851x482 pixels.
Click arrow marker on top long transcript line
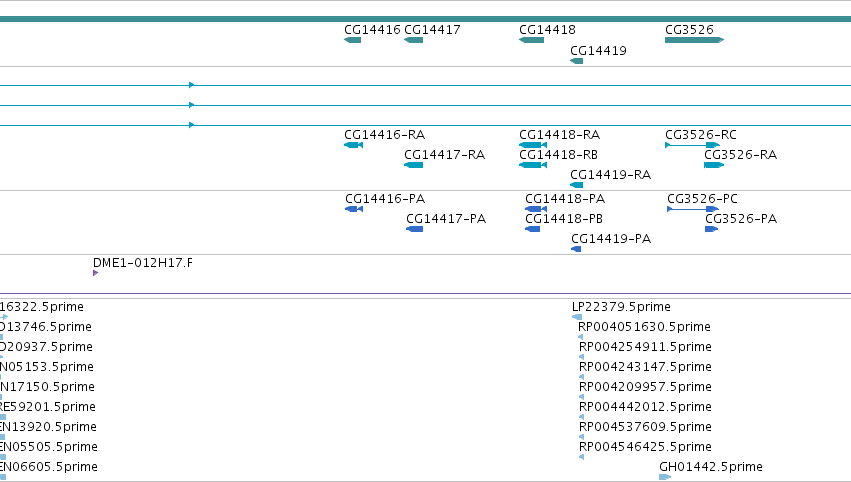192,85
